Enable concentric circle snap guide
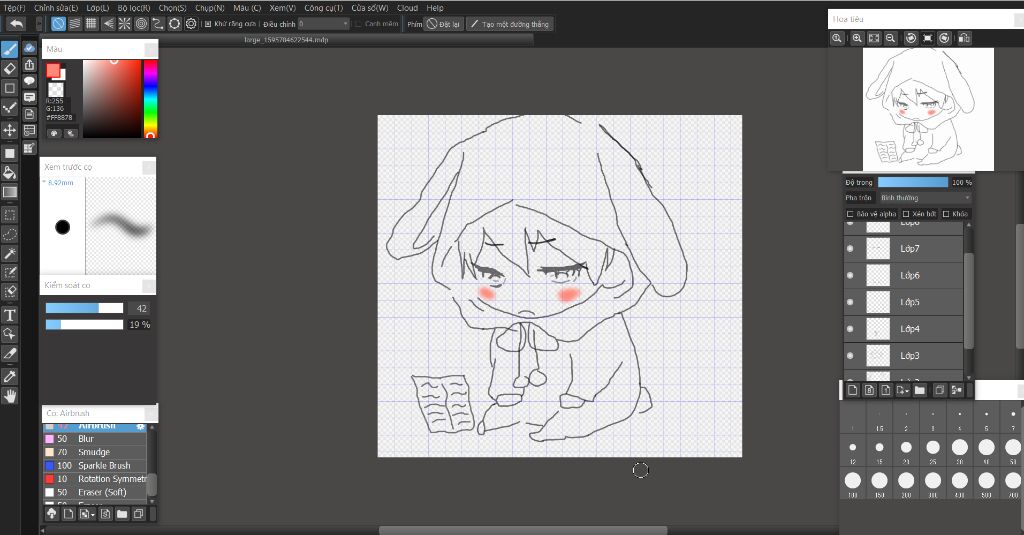 [141, 24]
